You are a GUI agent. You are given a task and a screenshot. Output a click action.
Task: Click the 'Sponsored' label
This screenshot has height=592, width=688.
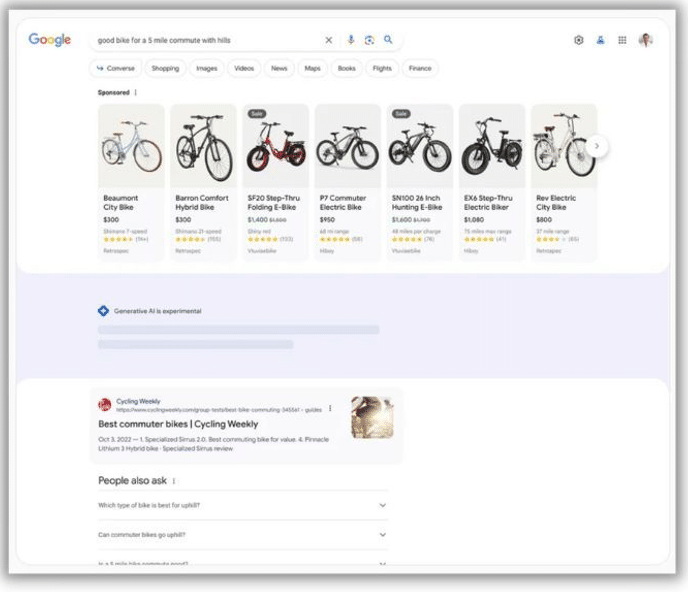click(x=114, y=92)
